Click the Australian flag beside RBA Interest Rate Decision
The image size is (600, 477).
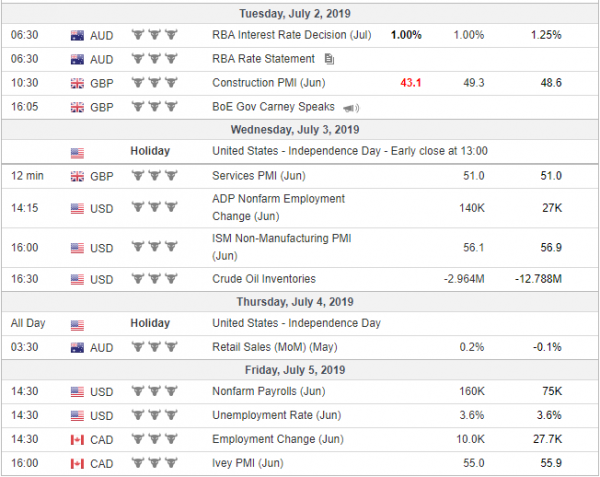coord(77,36)
